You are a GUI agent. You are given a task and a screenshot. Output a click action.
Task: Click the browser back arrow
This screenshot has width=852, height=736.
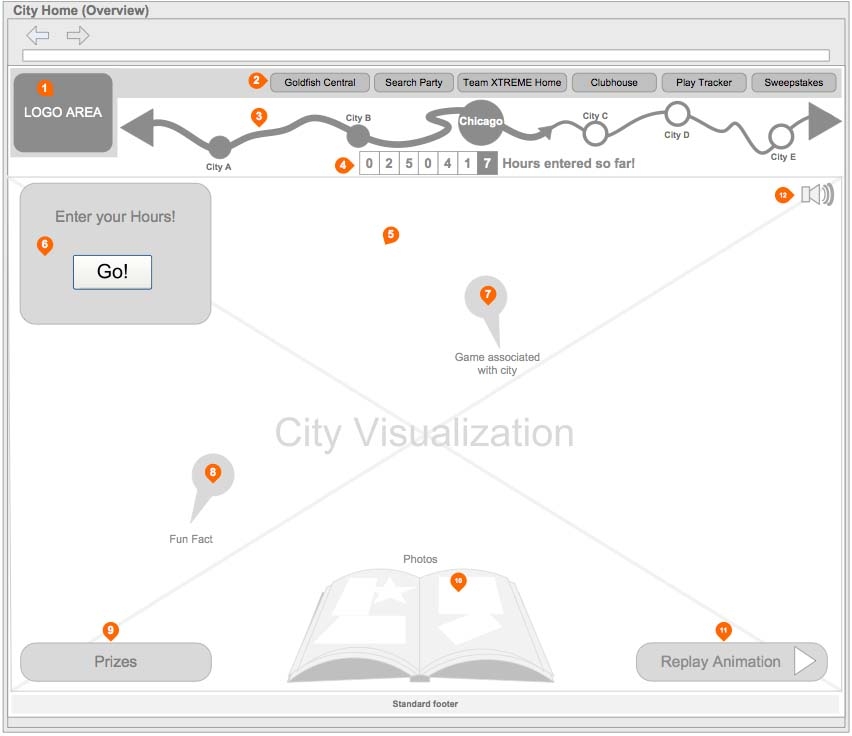(x=37, y=36)
